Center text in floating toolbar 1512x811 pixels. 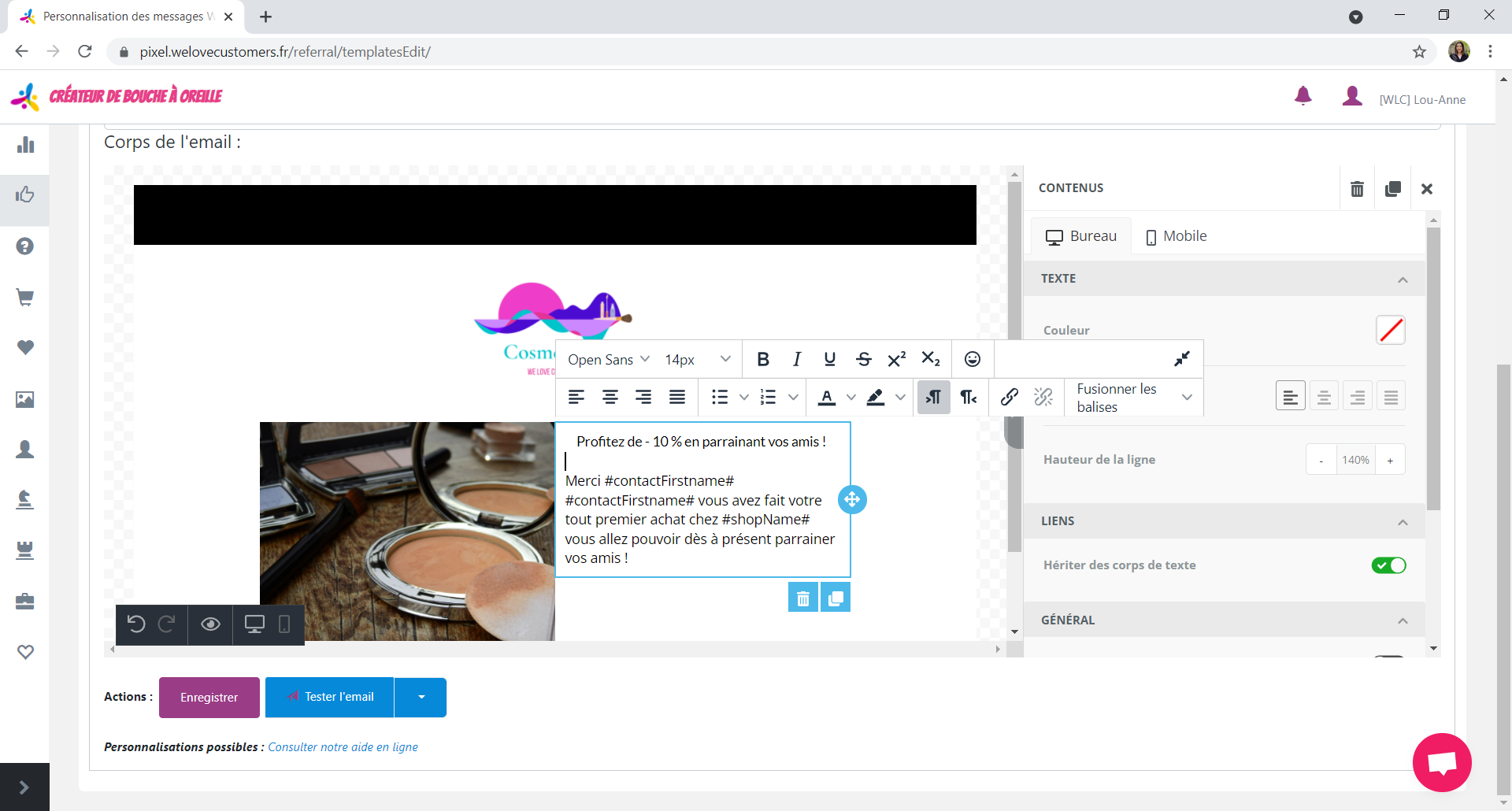click(x=610, y=397)
